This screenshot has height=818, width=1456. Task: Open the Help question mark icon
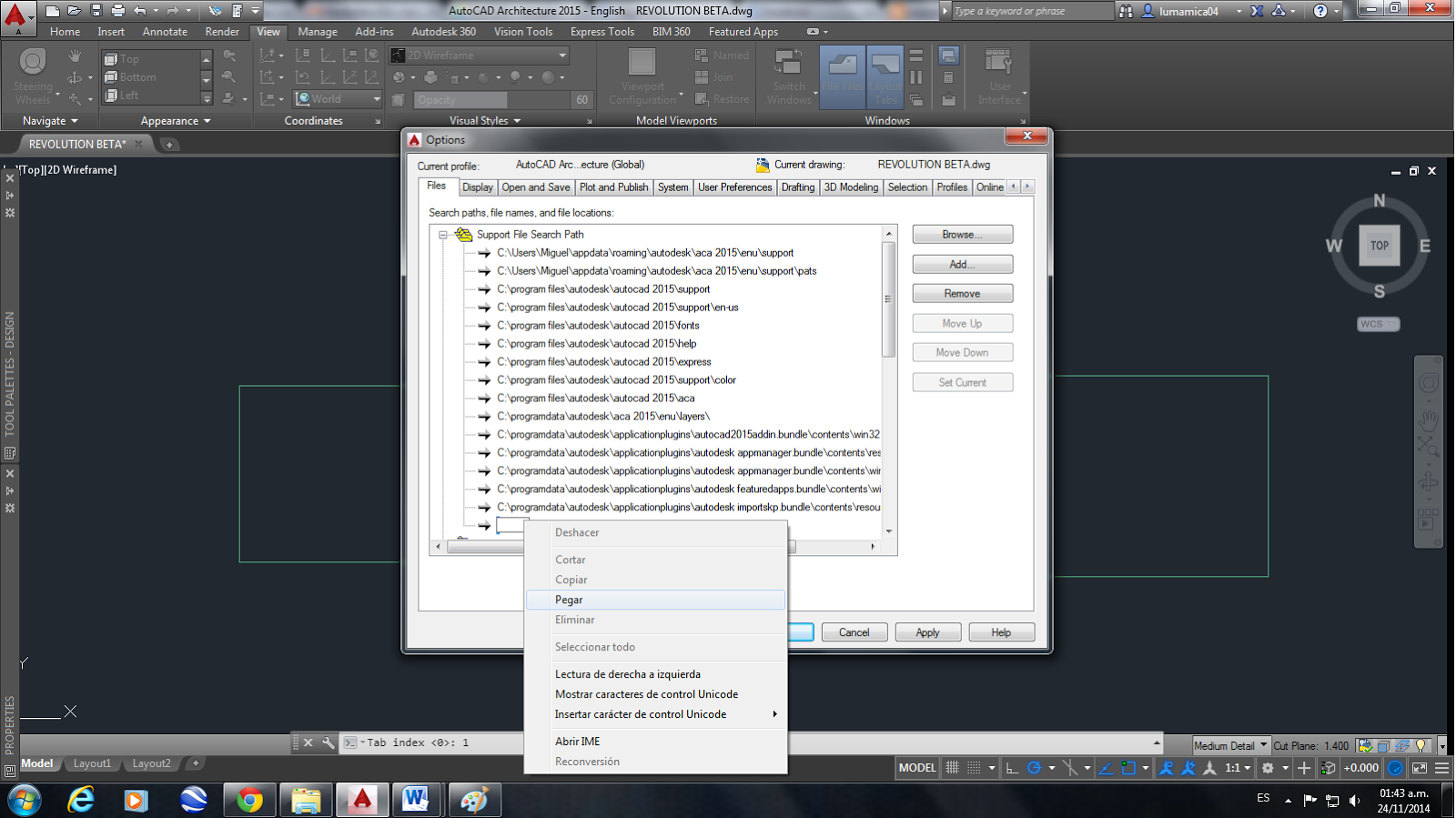[1320, 11]
